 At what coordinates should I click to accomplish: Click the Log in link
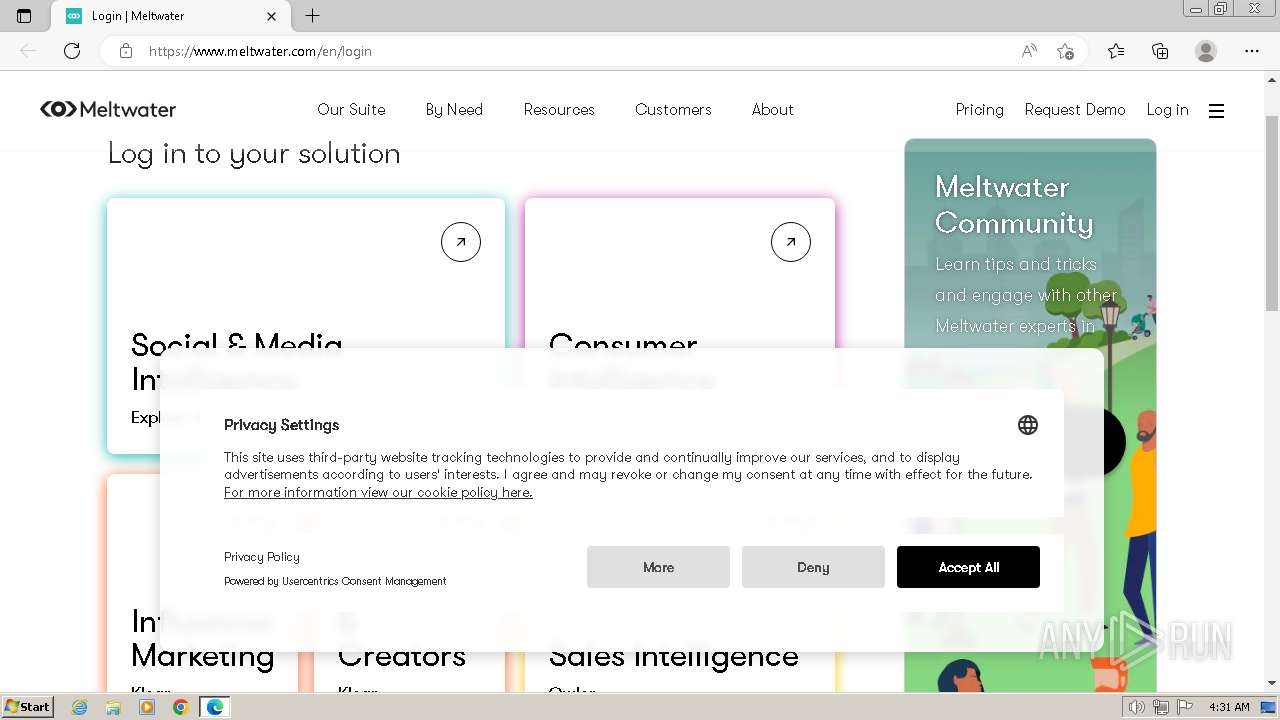click(x=1167, y=110)
